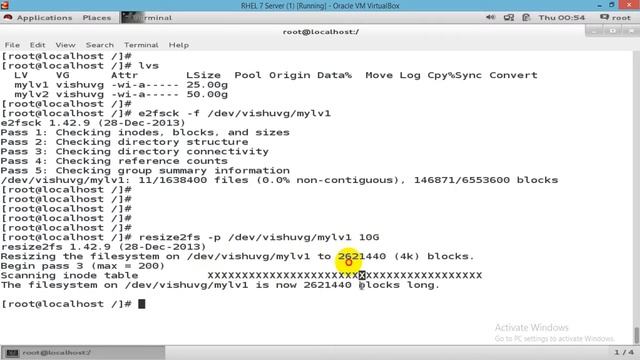Click the root@localhost taskbar window button
This screenshot has width=640, height=360.
click(x=83, y=353)
